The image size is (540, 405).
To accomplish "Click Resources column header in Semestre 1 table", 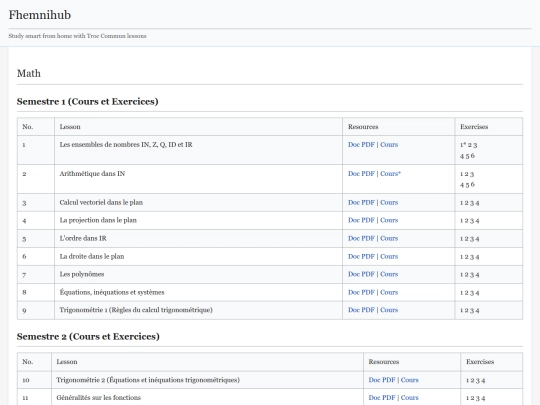I will [x=363, y=127].
